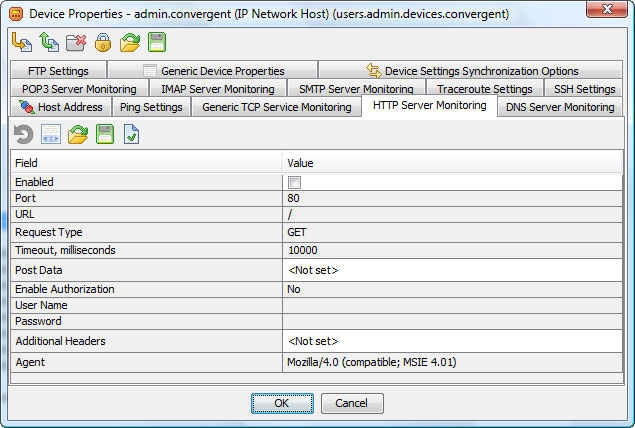Click the URL field label

pos(24,214)
